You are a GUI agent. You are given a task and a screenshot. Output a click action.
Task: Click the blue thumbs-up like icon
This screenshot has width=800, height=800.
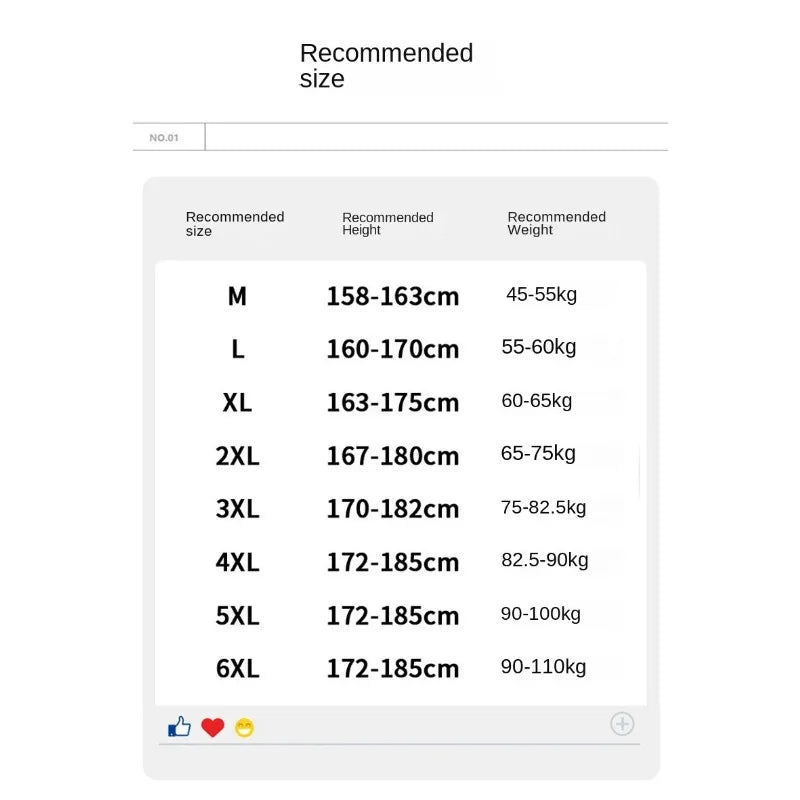pyautogui.click(x=179, y=727)
